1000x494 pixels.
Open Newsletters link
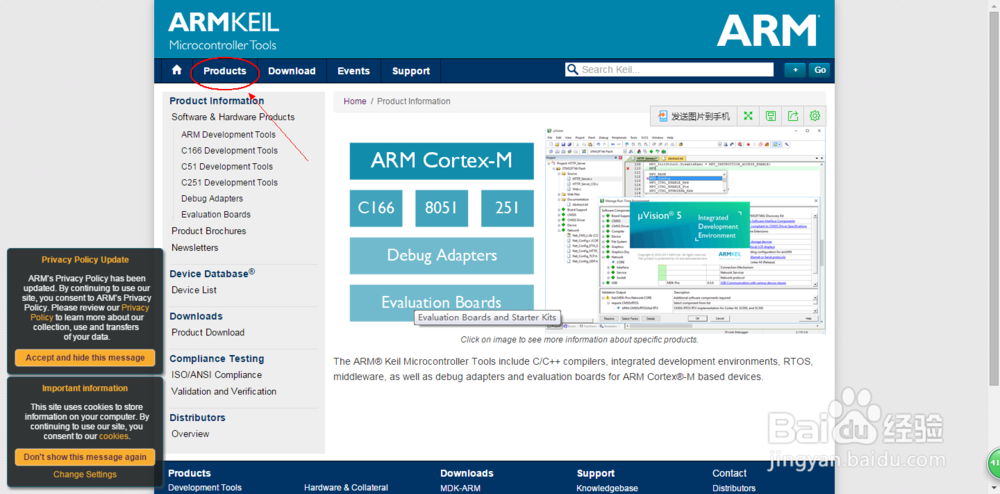[x=195, y=247]
